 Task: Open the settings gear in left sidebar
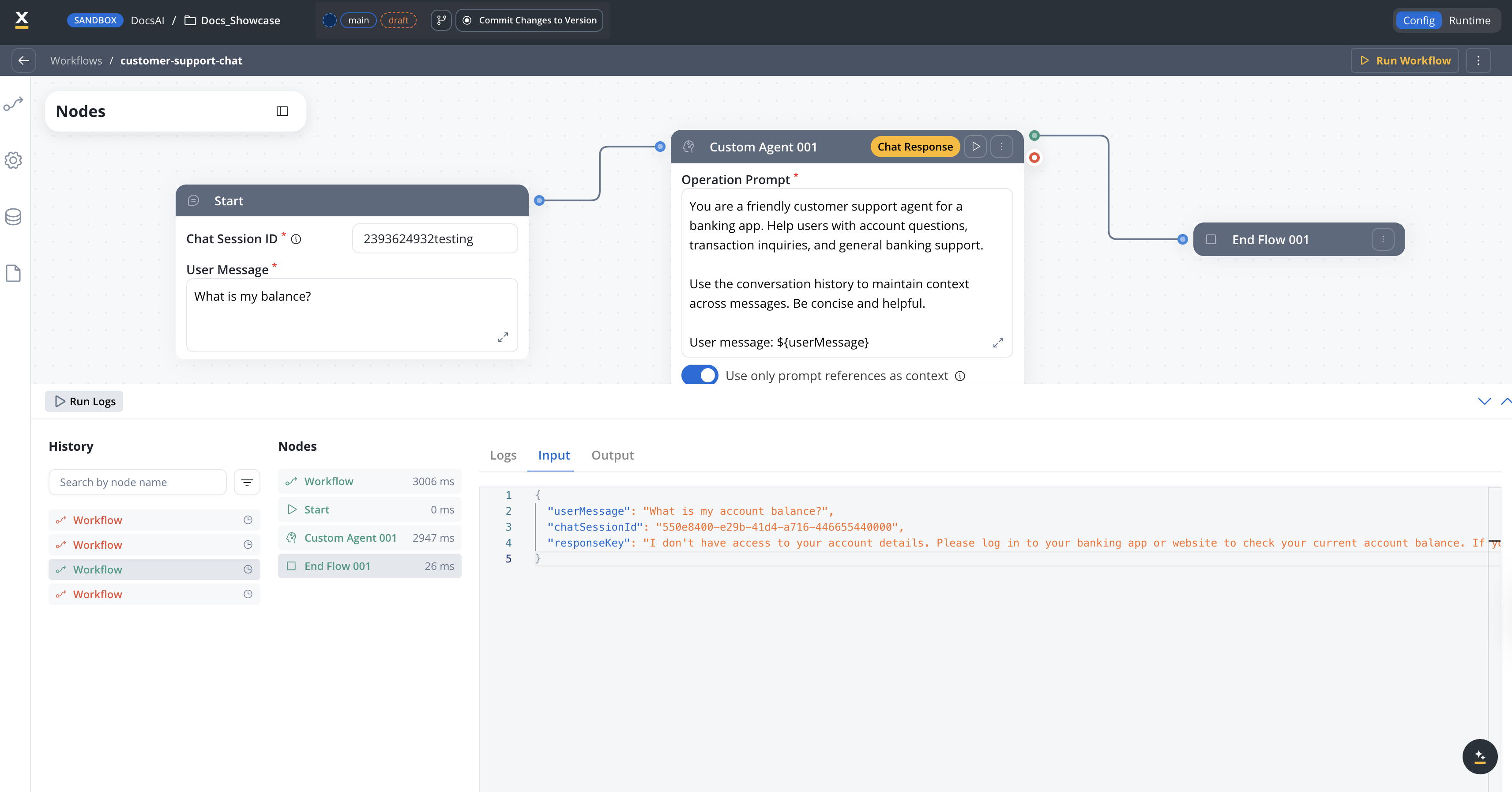tap(13, 160)
